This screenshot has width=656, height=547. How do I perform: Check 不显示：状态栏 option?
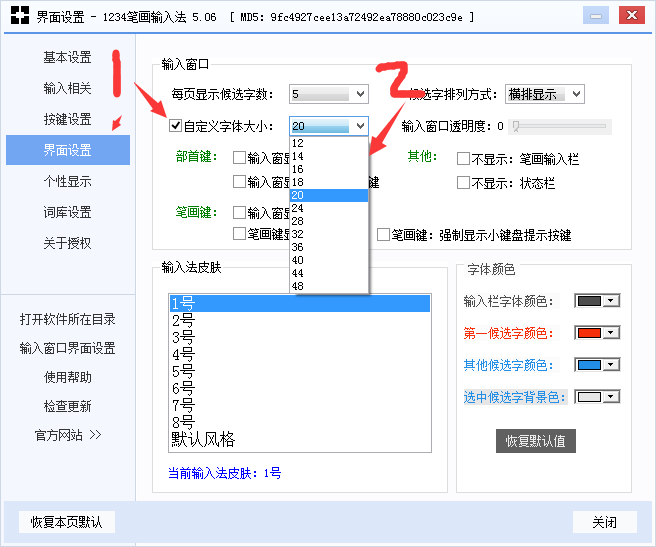click(463, 183)
